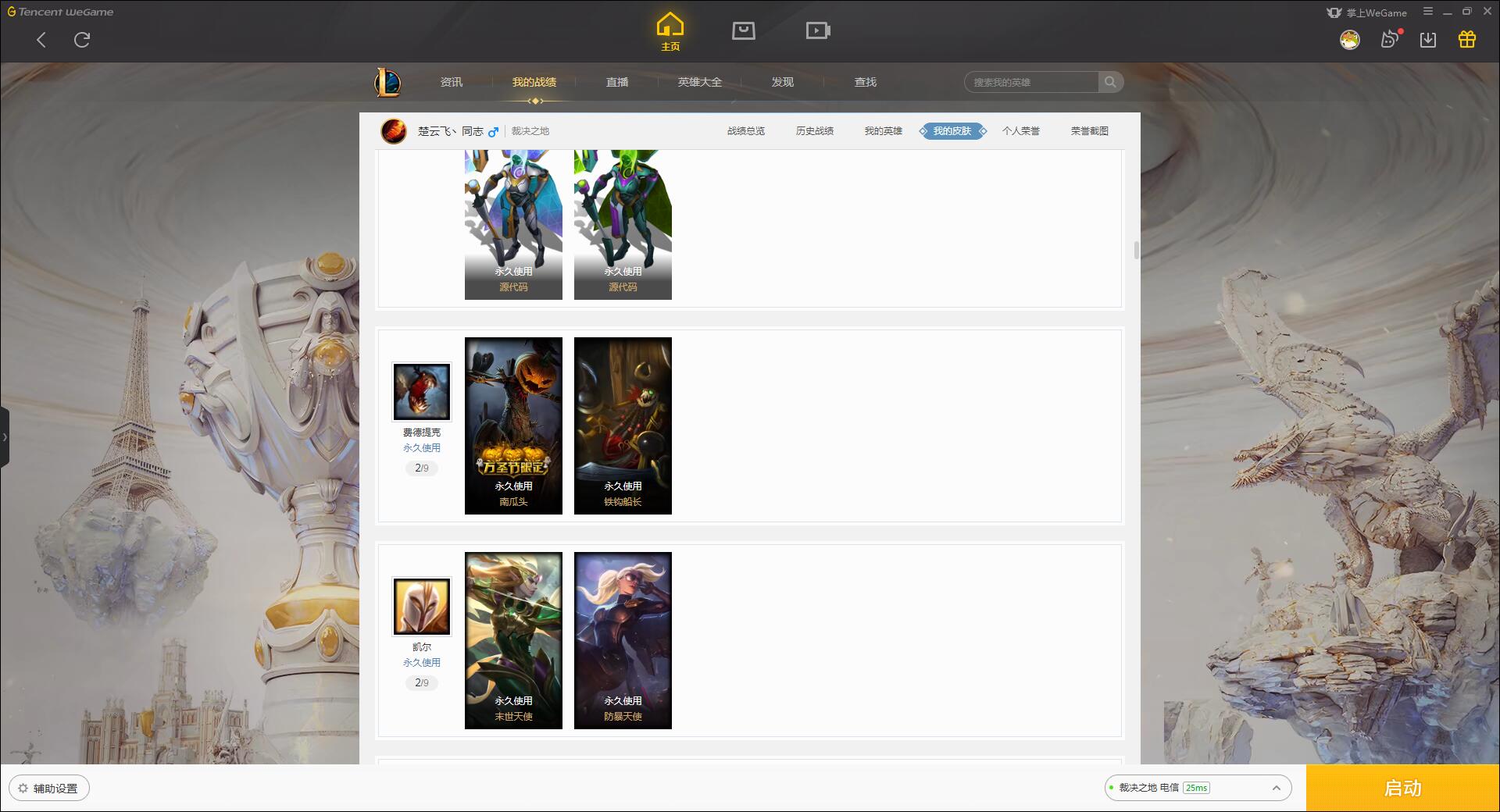Switch to 个人荣誉 sub-tab

click(x=1021, y=131)
